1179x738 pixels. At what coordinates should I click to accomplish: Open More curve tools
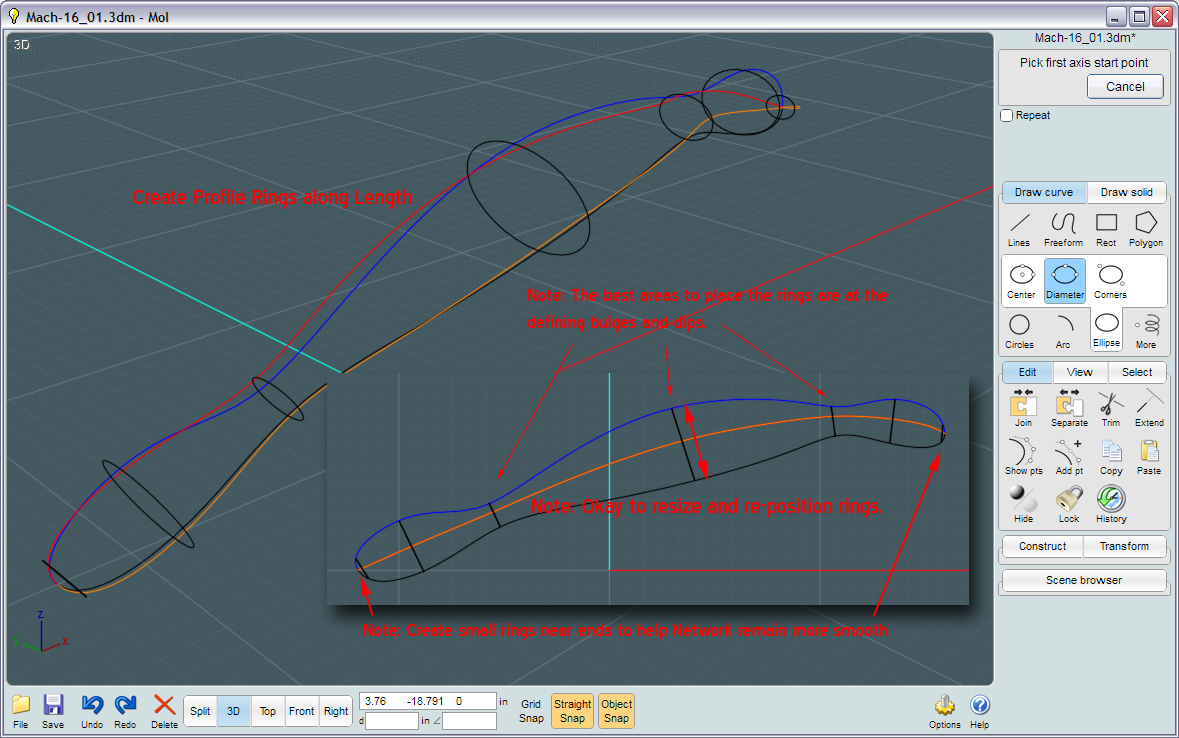(1146, 332)
